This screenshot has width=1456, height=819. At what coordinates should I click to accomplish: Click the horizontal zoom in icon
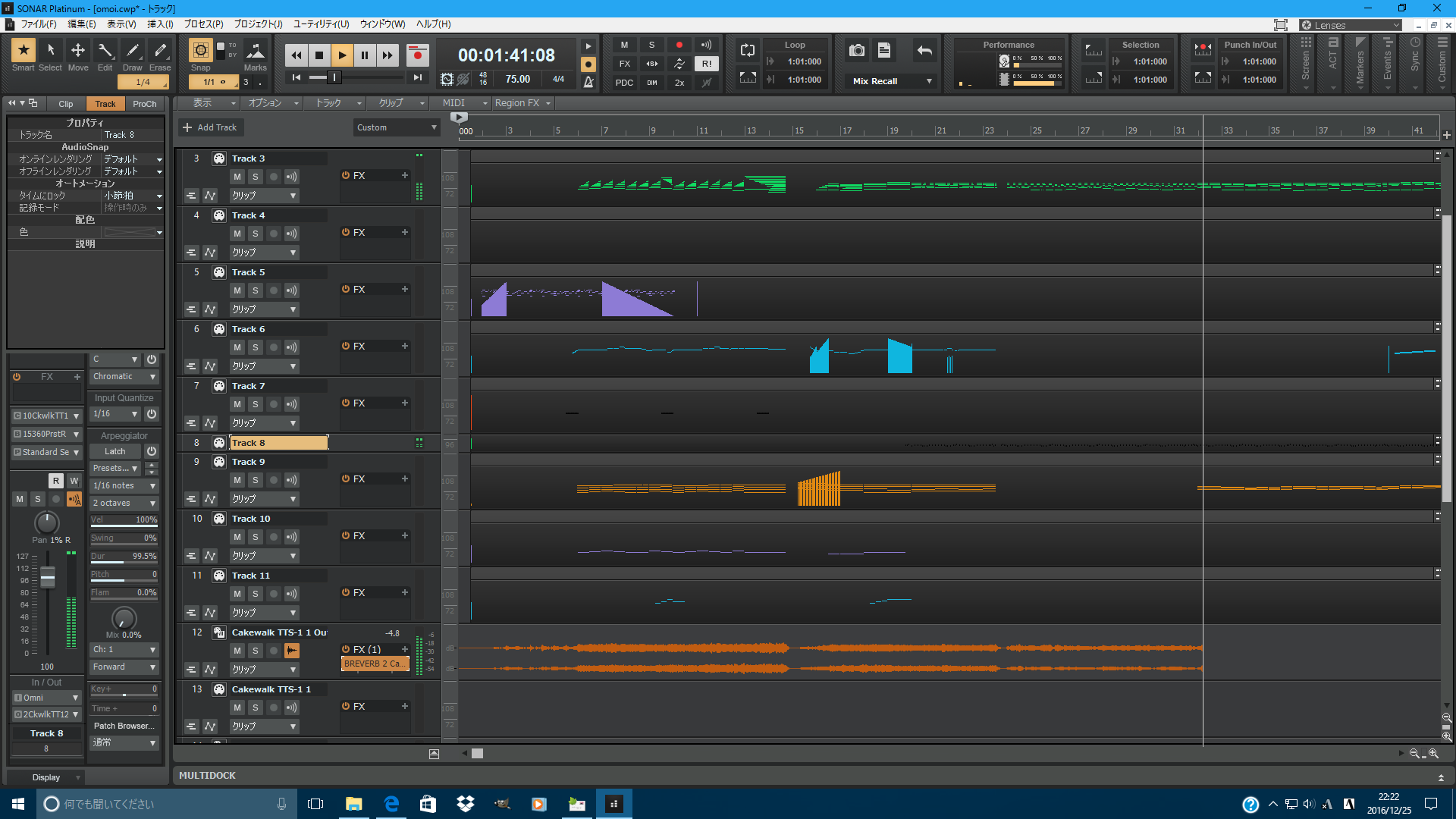(1433, 754)
